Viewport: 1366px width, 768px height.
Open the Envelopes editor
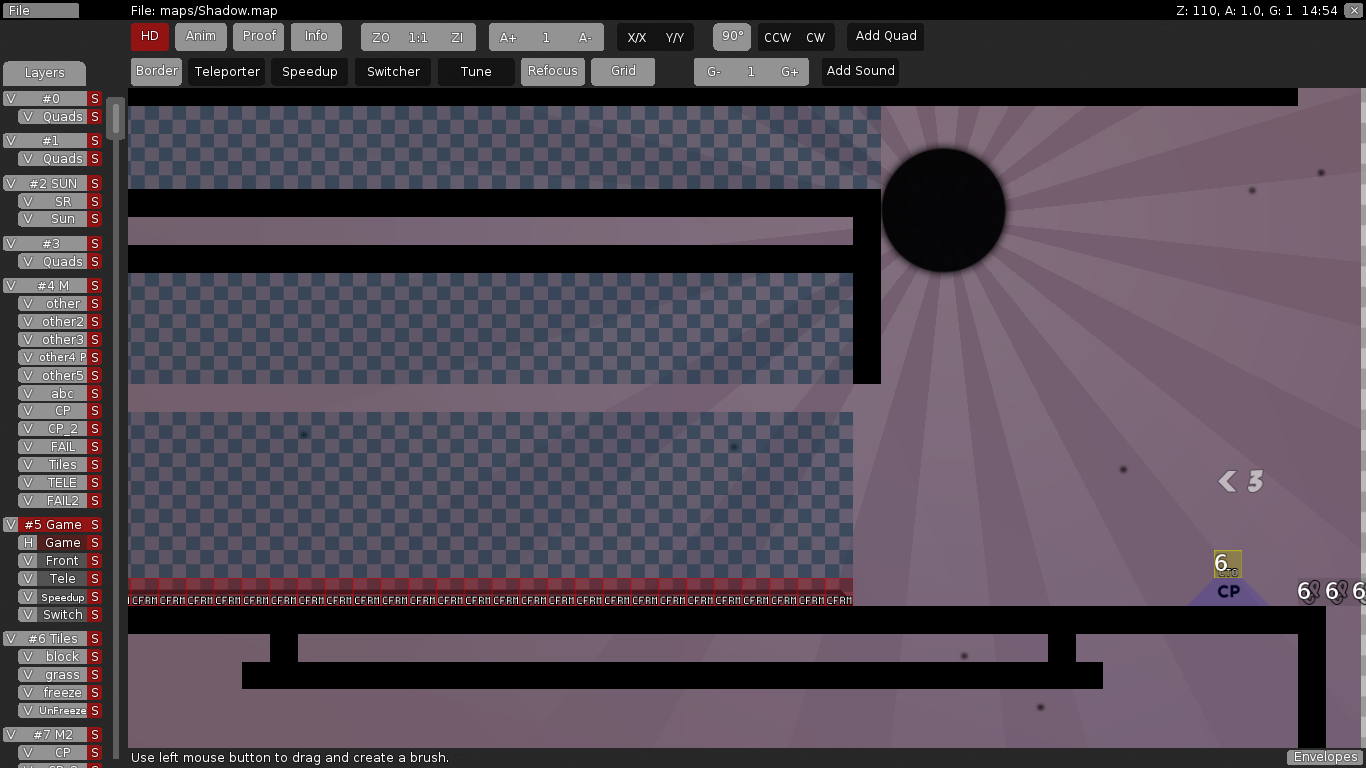coord(1324,757)
